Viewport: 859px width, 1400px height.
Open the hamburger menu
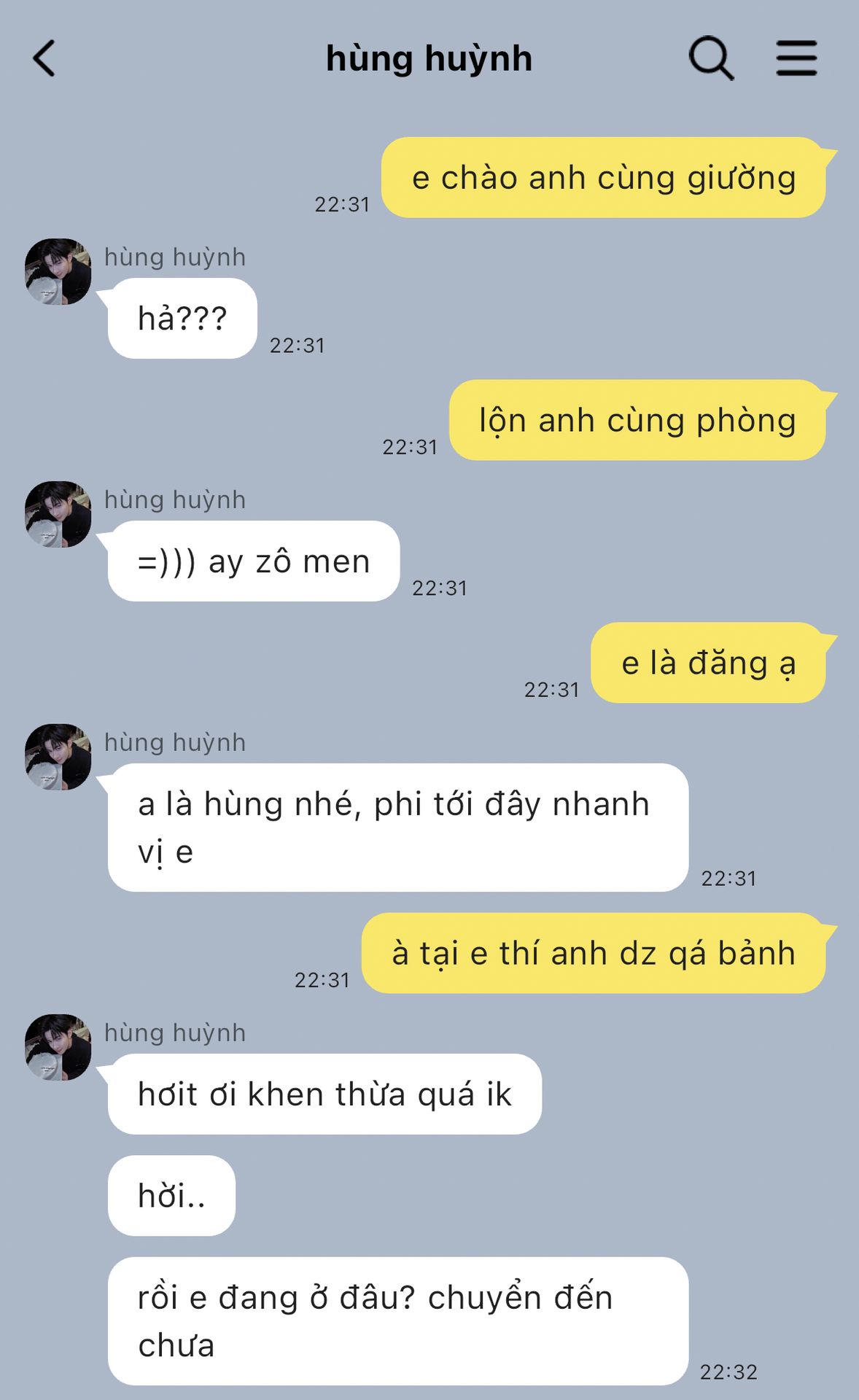pos(796,58)
